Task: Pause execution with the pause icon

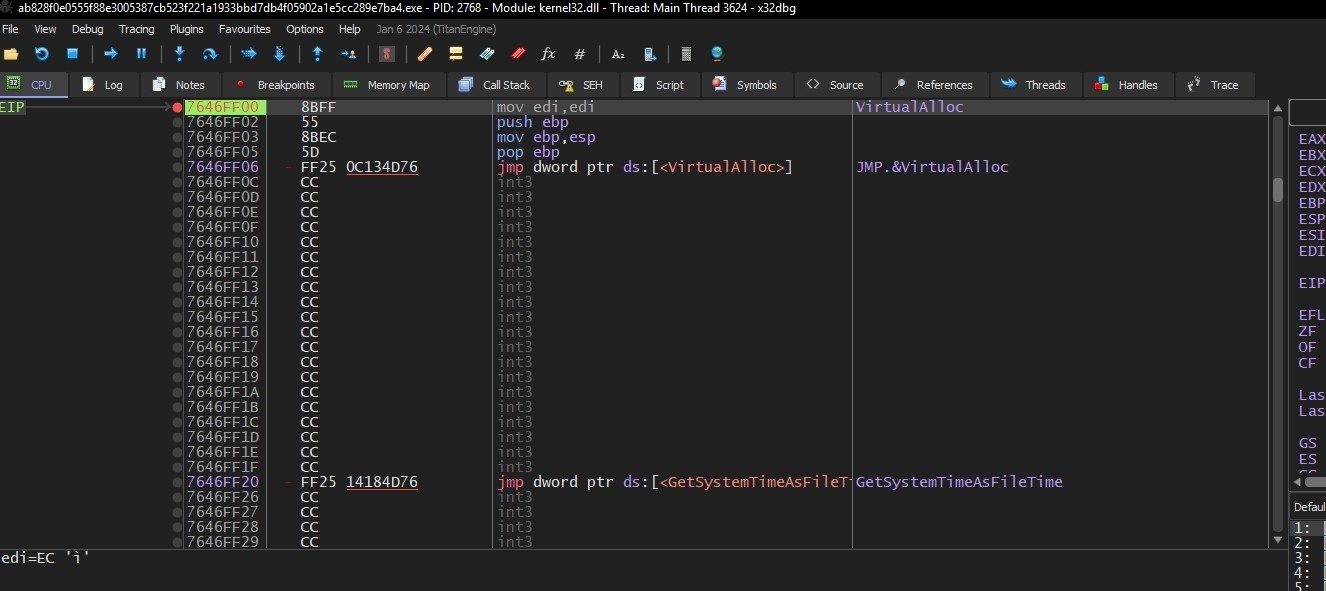Action: 141,54
